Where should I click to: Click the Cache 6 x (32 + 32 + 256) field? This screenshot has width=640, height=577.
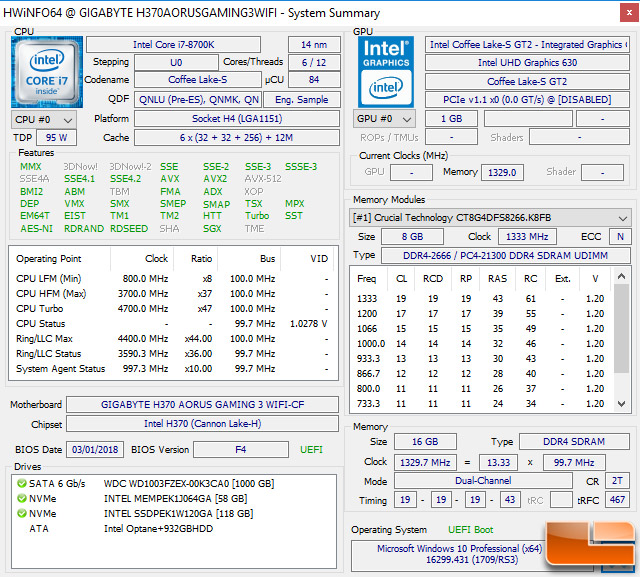click(237, 138)
